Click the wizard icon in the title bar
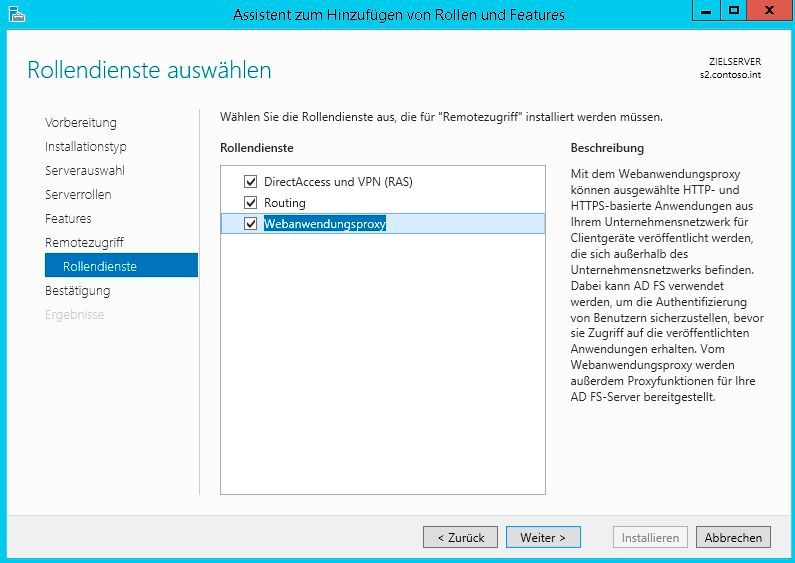The width and height of the screenshot is (795, 563). pos(17,14)
